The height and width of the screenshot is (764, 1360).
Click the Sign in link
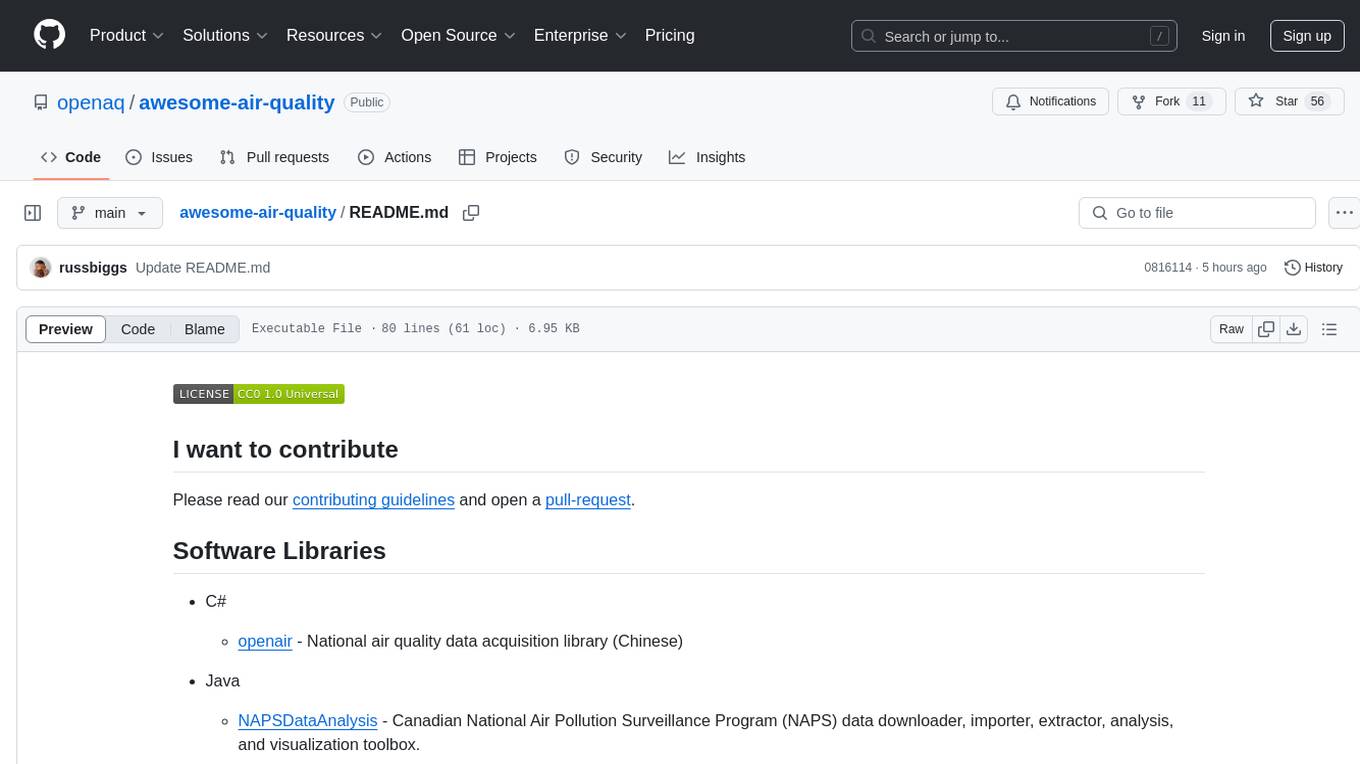point(1223,36)
